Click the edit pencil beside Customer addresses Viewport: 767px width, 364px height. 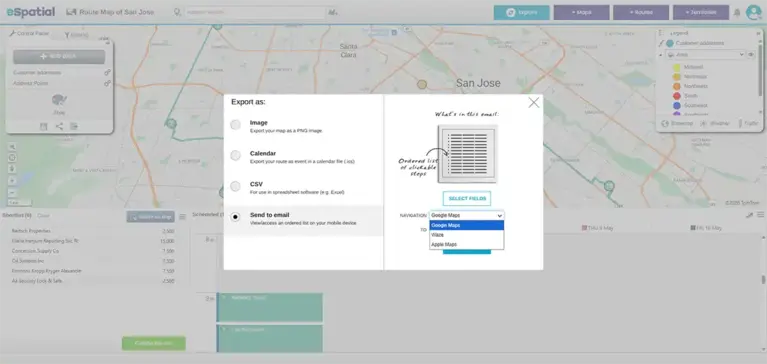[661, 44]
